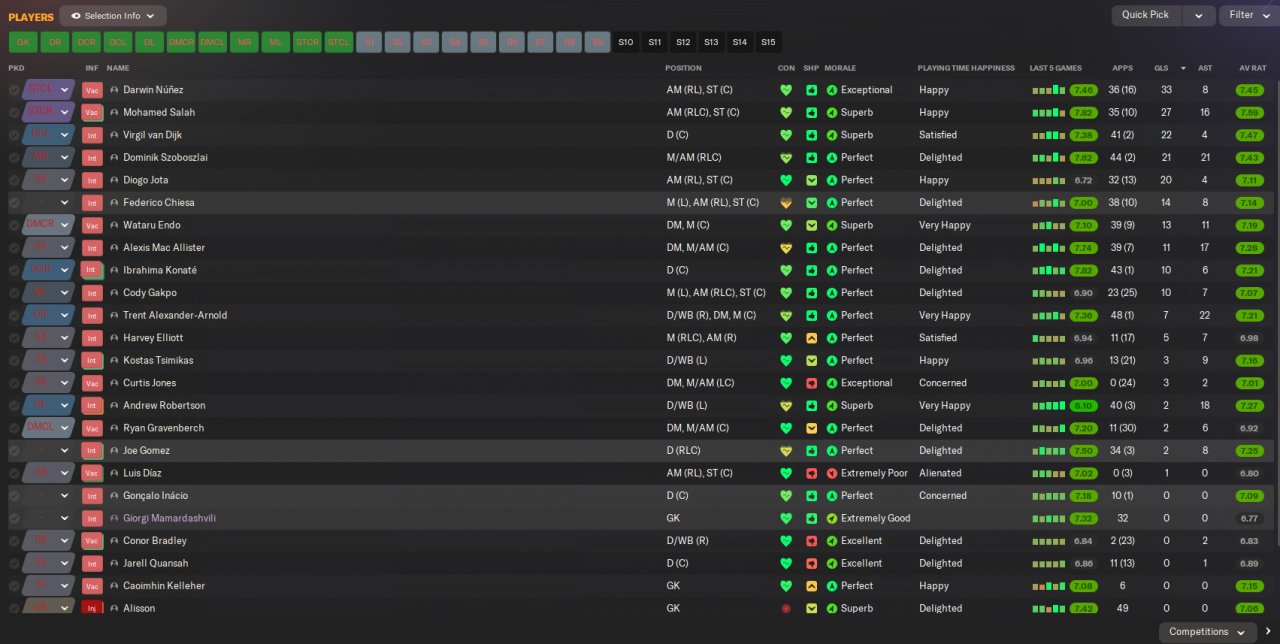
Task: Click the Vac status icon for Wataru Endo
Action: pos(92,225)
